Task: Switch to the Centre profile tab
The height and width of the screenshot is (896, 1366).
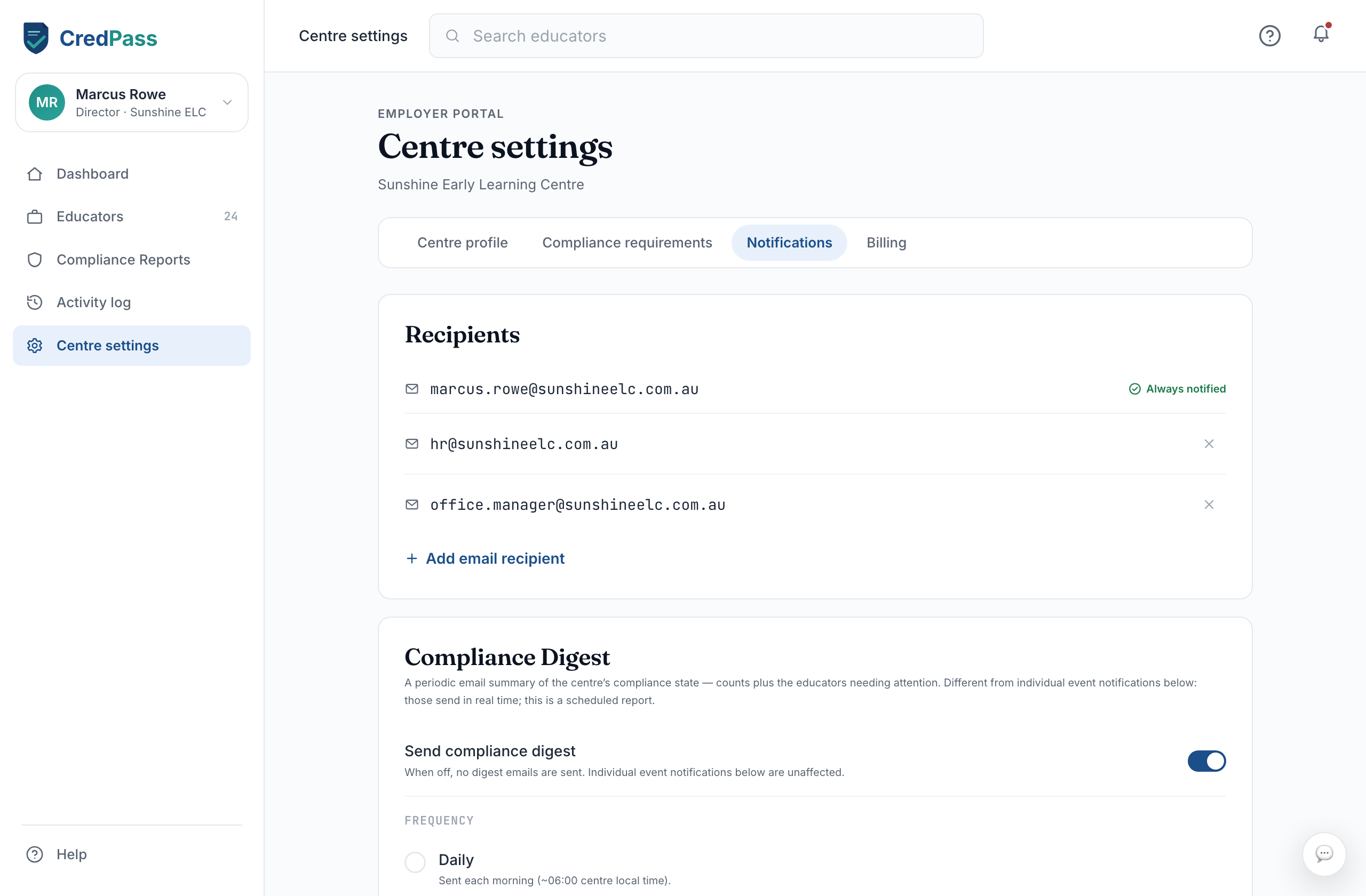Action: 462,243
